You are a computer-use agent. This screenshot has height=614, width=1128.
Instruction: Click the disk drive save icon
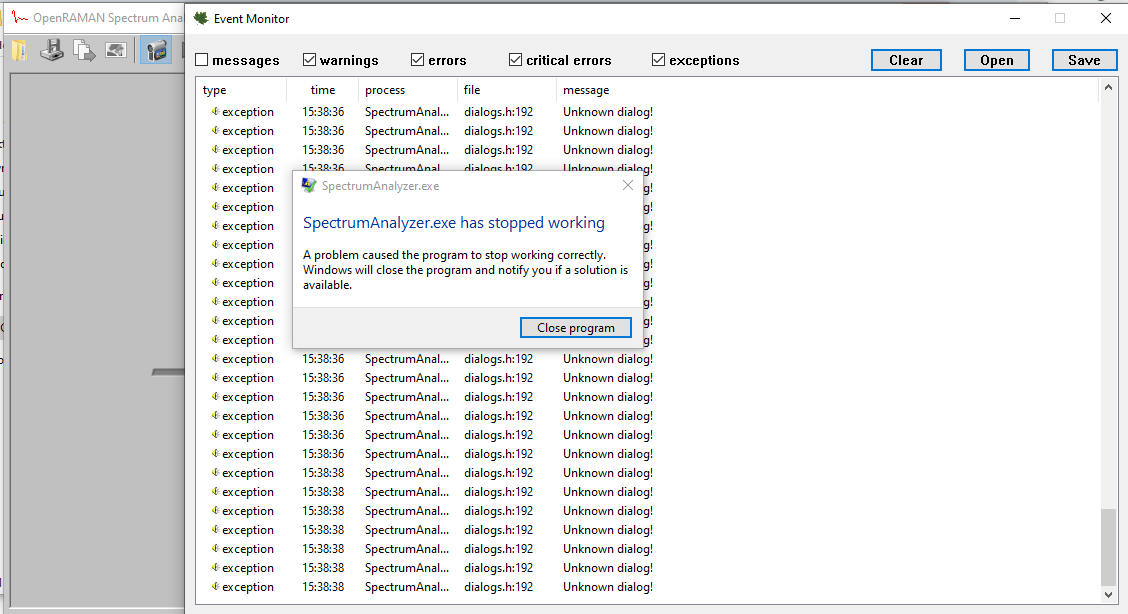[x=51, y=51]
